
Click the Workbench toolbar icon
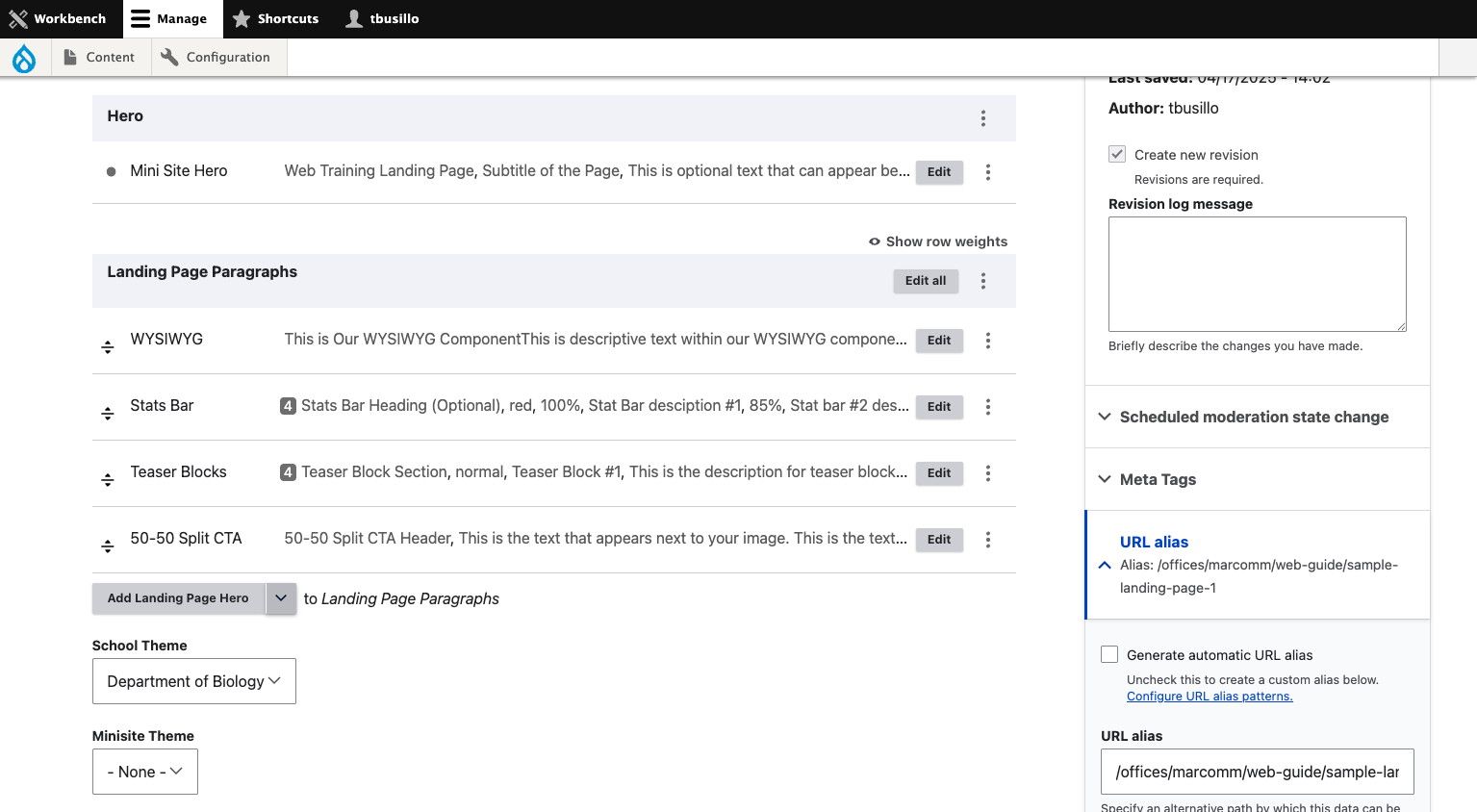(18, 19)
